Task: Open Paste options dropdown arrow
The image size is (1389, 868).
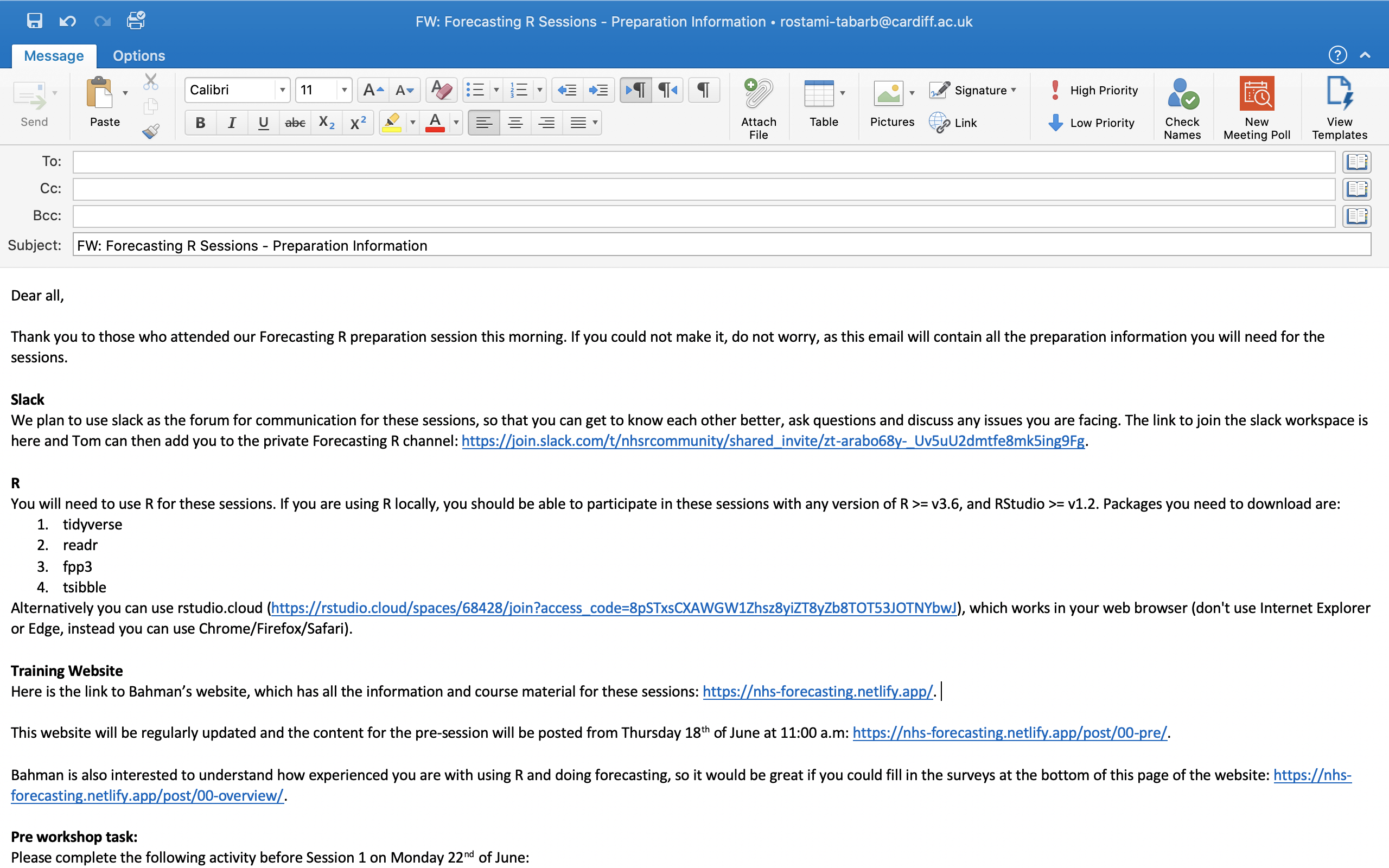Action: pyautogui.click(x=125, y=93)
